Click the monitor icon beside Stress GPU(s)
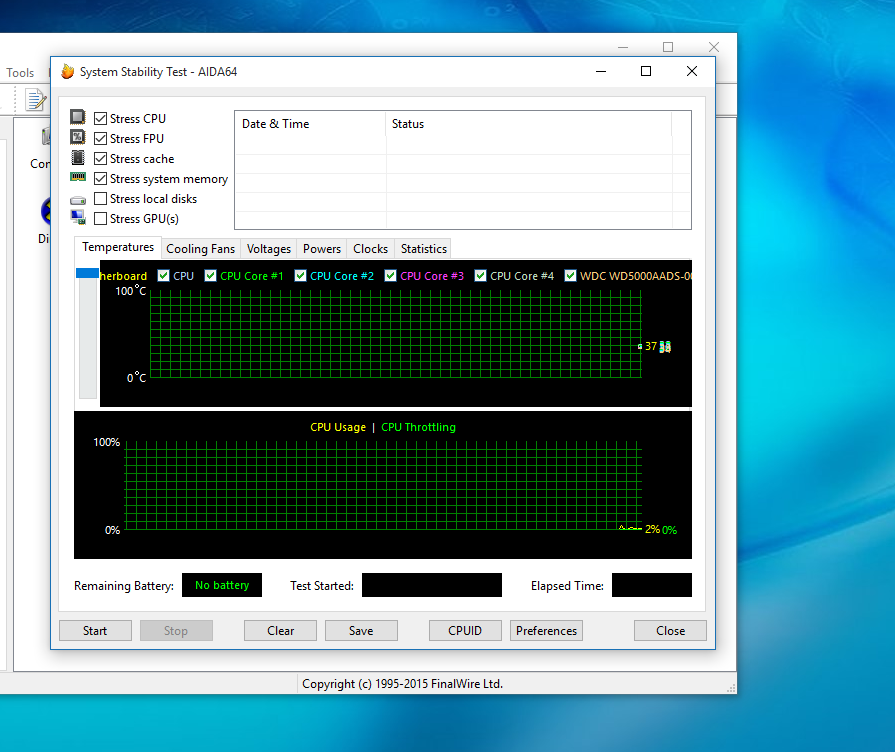Viewport: 895px width, 752px height. pyautogui.click(x=78, y=217)
